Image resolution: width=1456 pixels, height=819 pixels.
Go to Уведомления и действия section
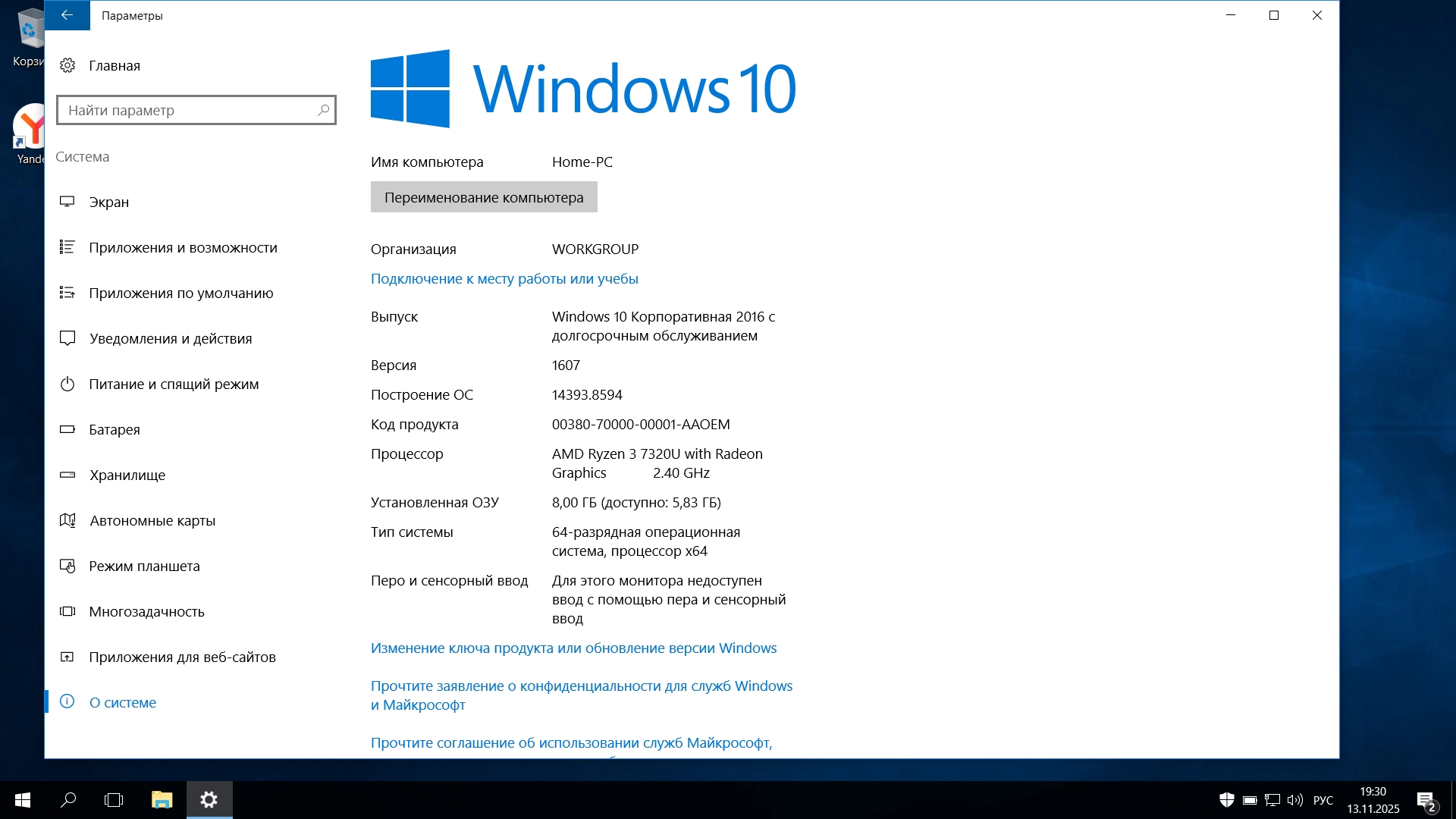pyautogui.click(x=171, y=339)
